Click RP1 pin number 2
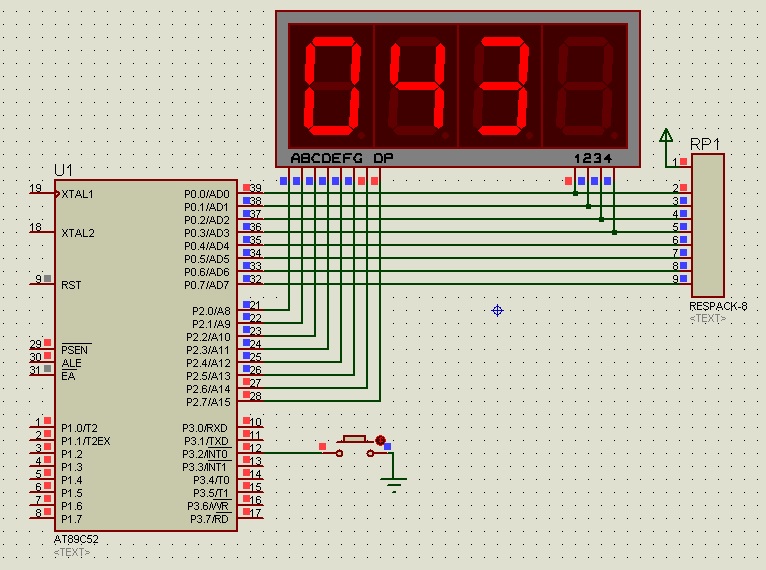The height and width of the screenshot is (570, 766). pos(675,188)
